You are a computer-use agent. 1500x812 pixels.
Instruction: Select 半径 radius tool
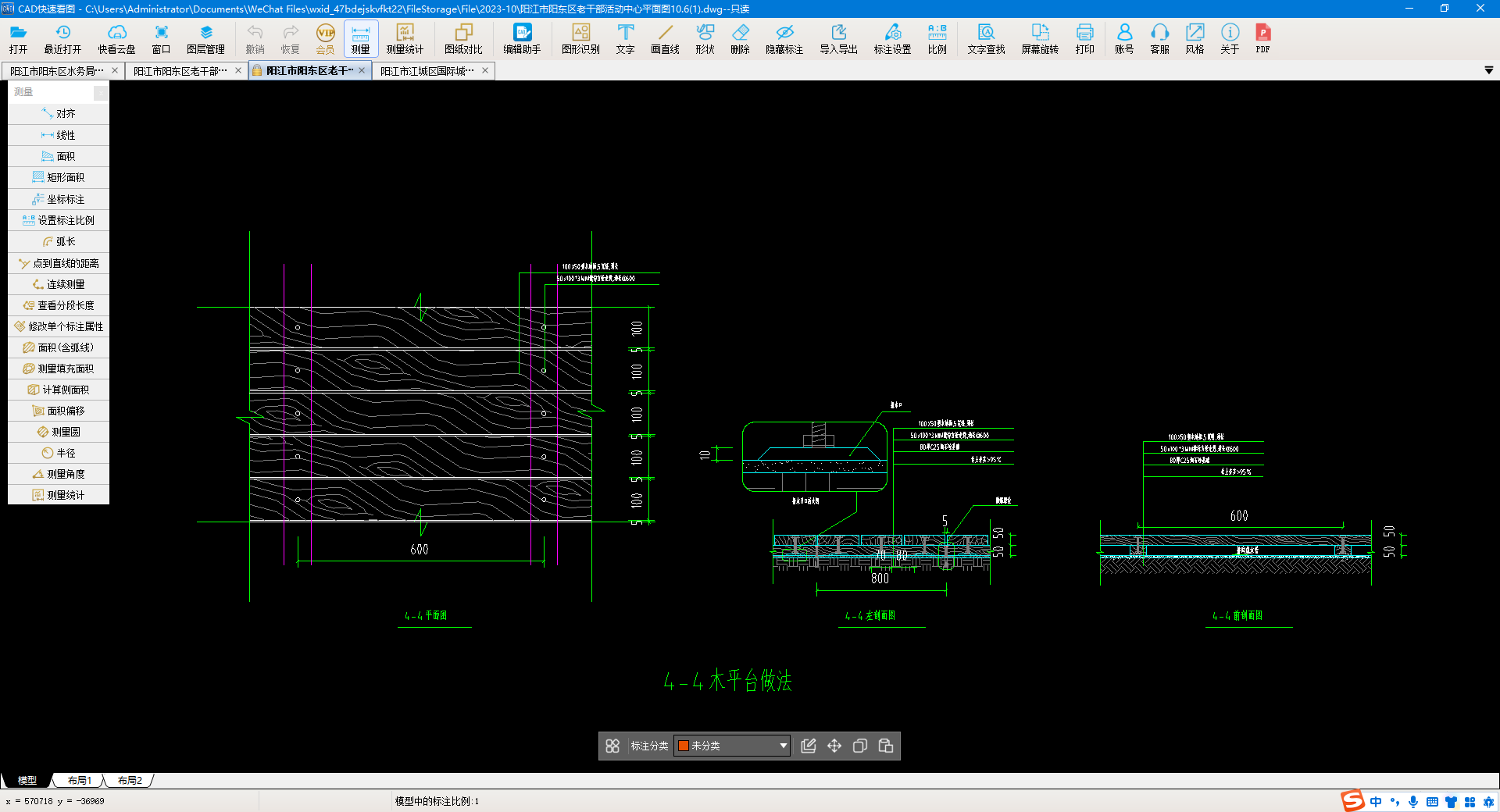tap(59, 453)
